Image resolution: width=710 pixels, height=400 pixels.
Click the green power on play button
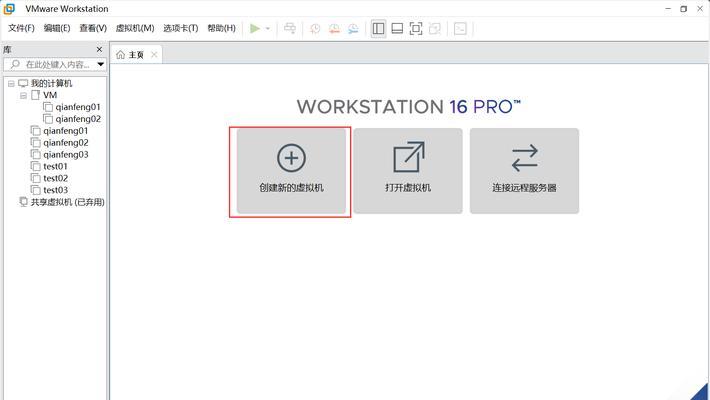click(255, 29)
